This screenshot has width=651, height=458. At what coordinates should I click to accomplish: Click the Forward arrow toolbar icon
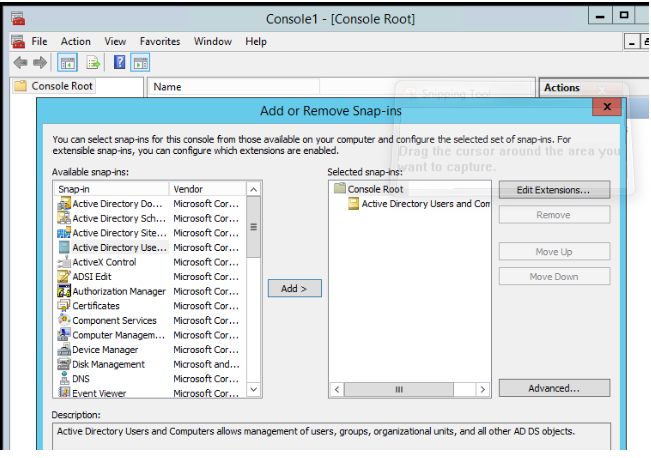[x=40, y=63]
